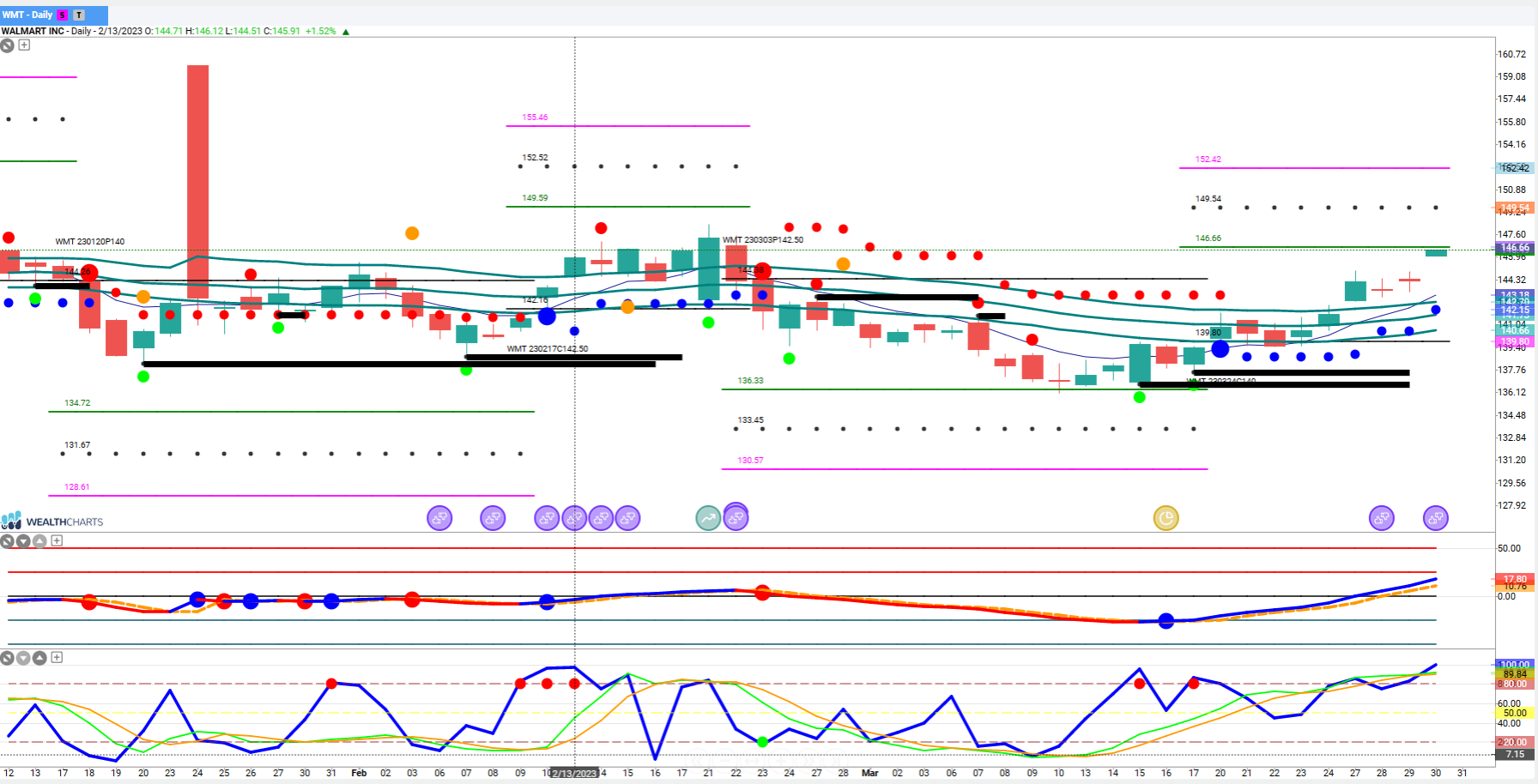The width and height of the screenshot is (1538, 784).
Task: Click the 134.72 green level label
Action: click(x=77, y=403)
